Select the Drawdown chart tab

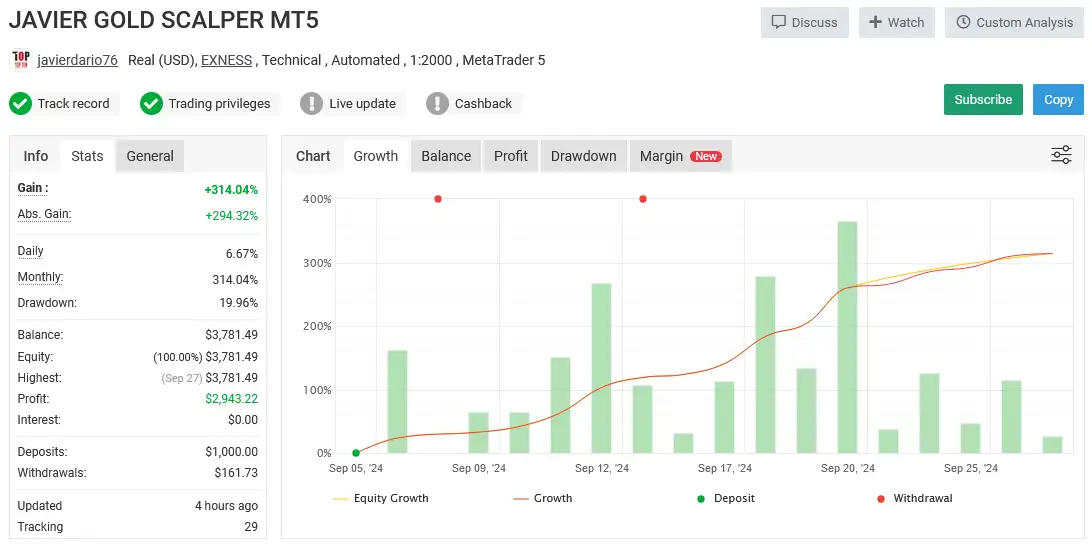[583, 156]
